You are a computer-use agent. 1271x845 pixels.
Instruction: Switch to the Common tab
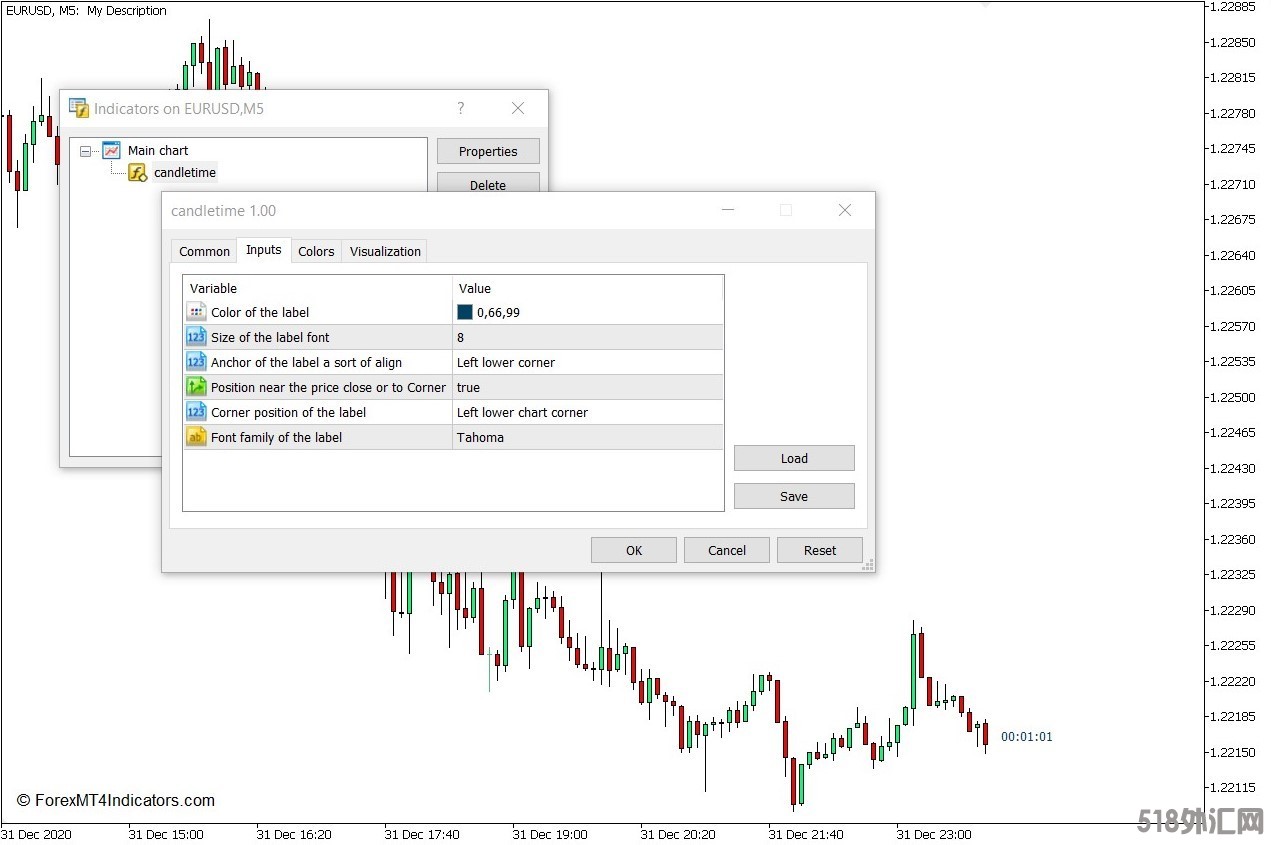(x=205, y=251)
